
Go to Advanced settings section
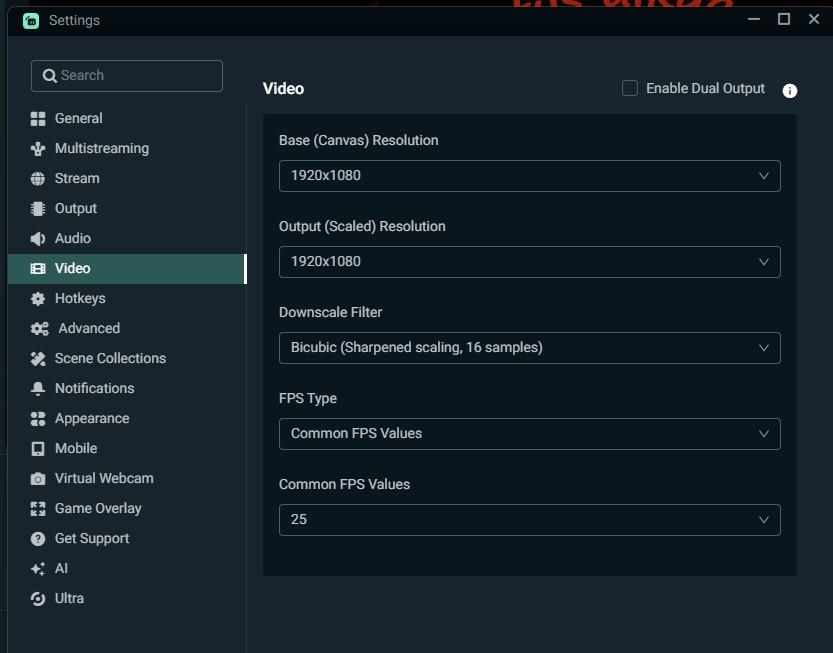click(x=89, y=328)
